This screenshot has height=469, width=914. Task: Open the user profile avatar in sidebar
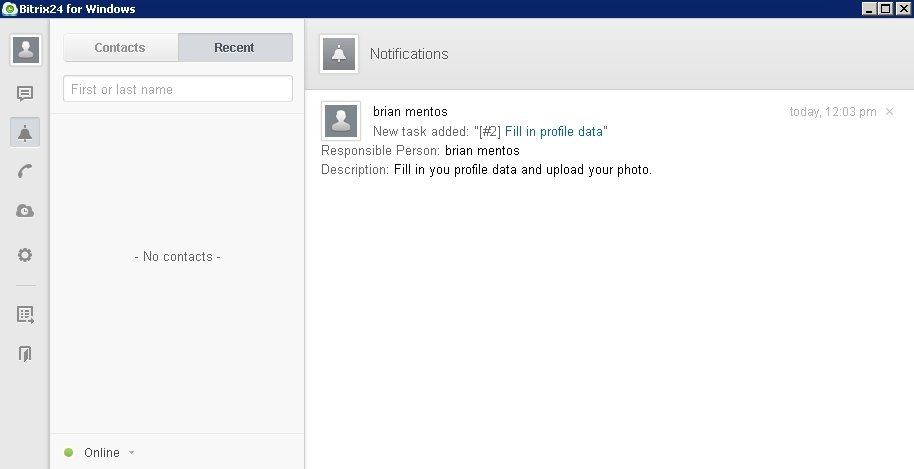tap(26, 50)
